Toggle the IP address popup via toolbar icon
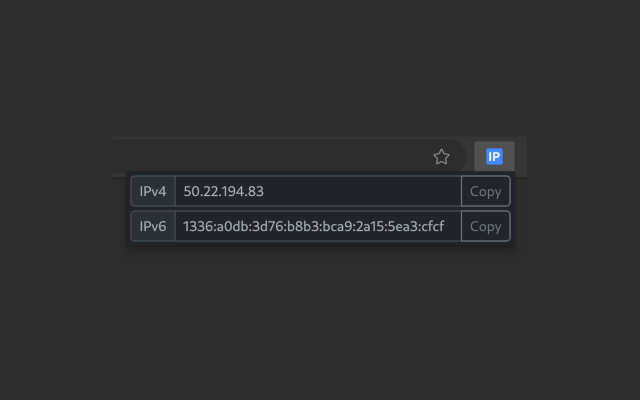640x400 pixels. coord(493,156)
